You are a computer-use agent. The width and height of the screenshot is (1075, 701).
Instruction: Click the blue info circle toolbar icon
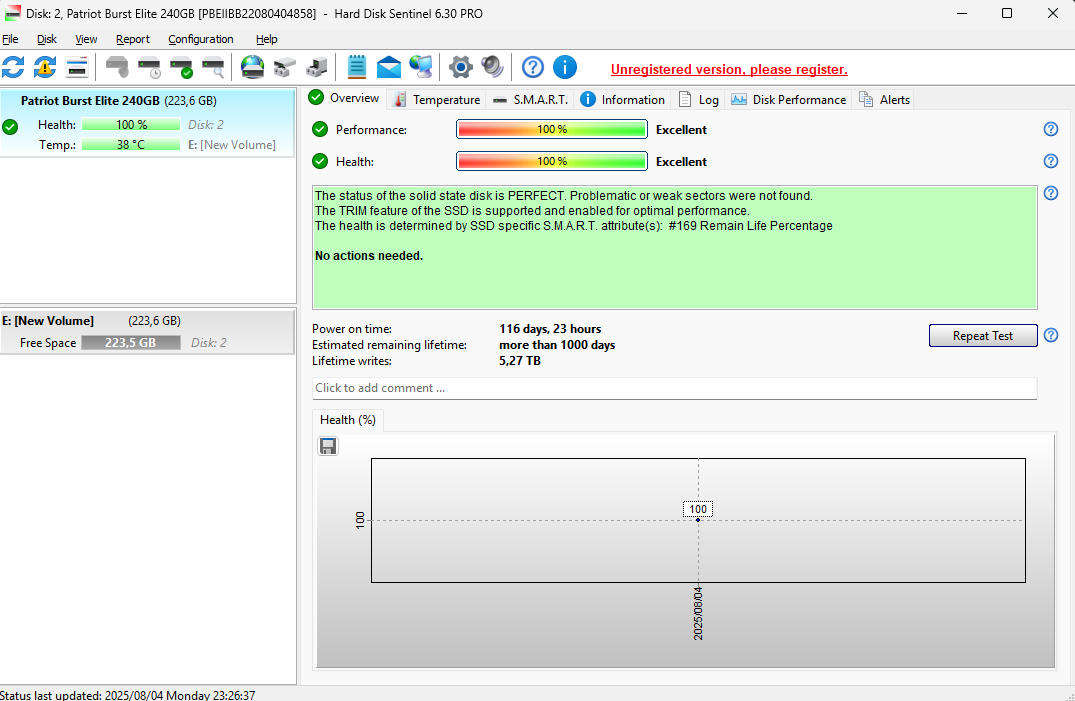pos(565,67)
